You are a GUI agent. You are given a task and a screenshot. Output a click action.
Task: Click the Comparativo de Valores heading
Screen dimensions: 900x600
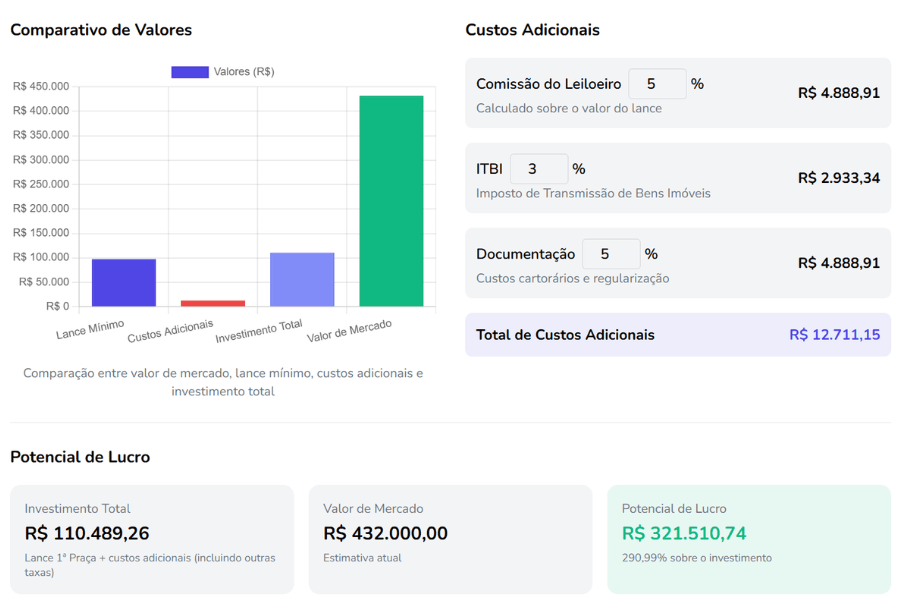click(101, 30)
